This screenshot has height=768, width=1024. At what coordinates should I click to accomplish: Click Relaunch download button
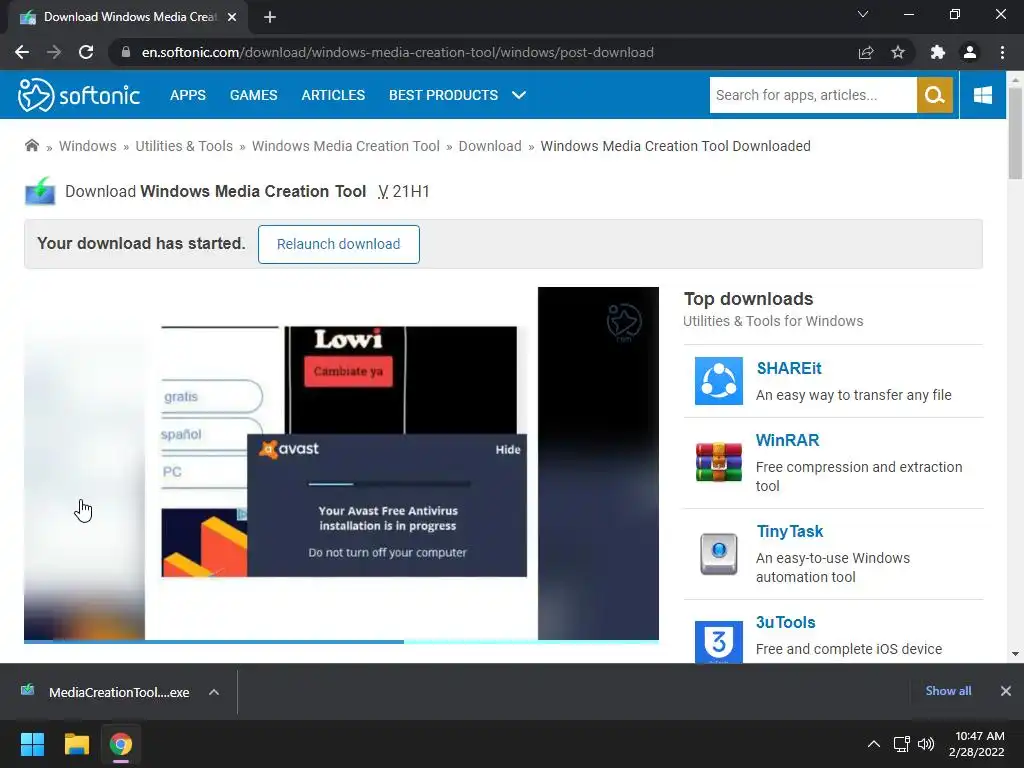pos(338,244)
